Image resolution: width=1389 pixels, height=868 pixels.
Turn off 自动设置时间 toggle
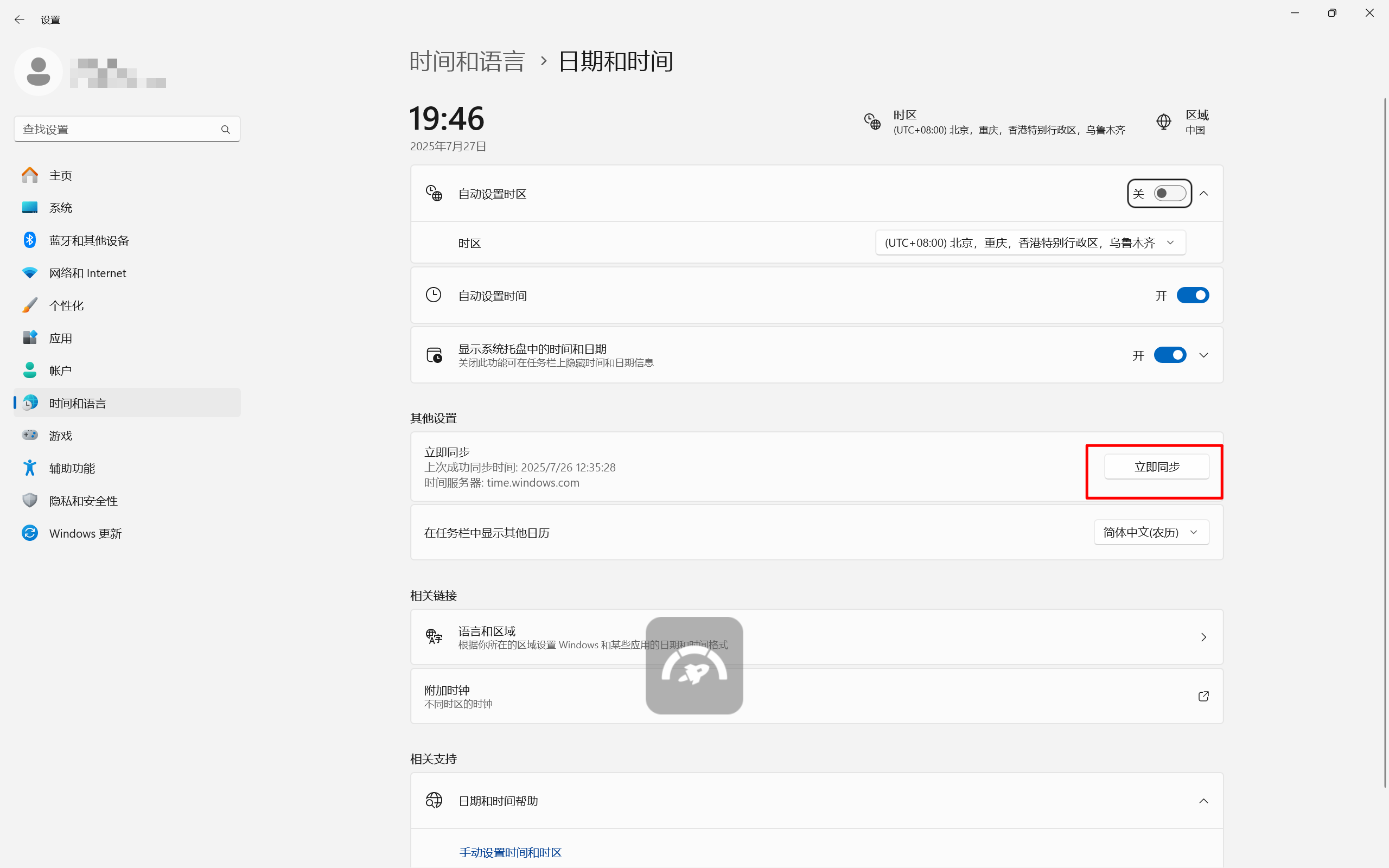click(1192, 295)
